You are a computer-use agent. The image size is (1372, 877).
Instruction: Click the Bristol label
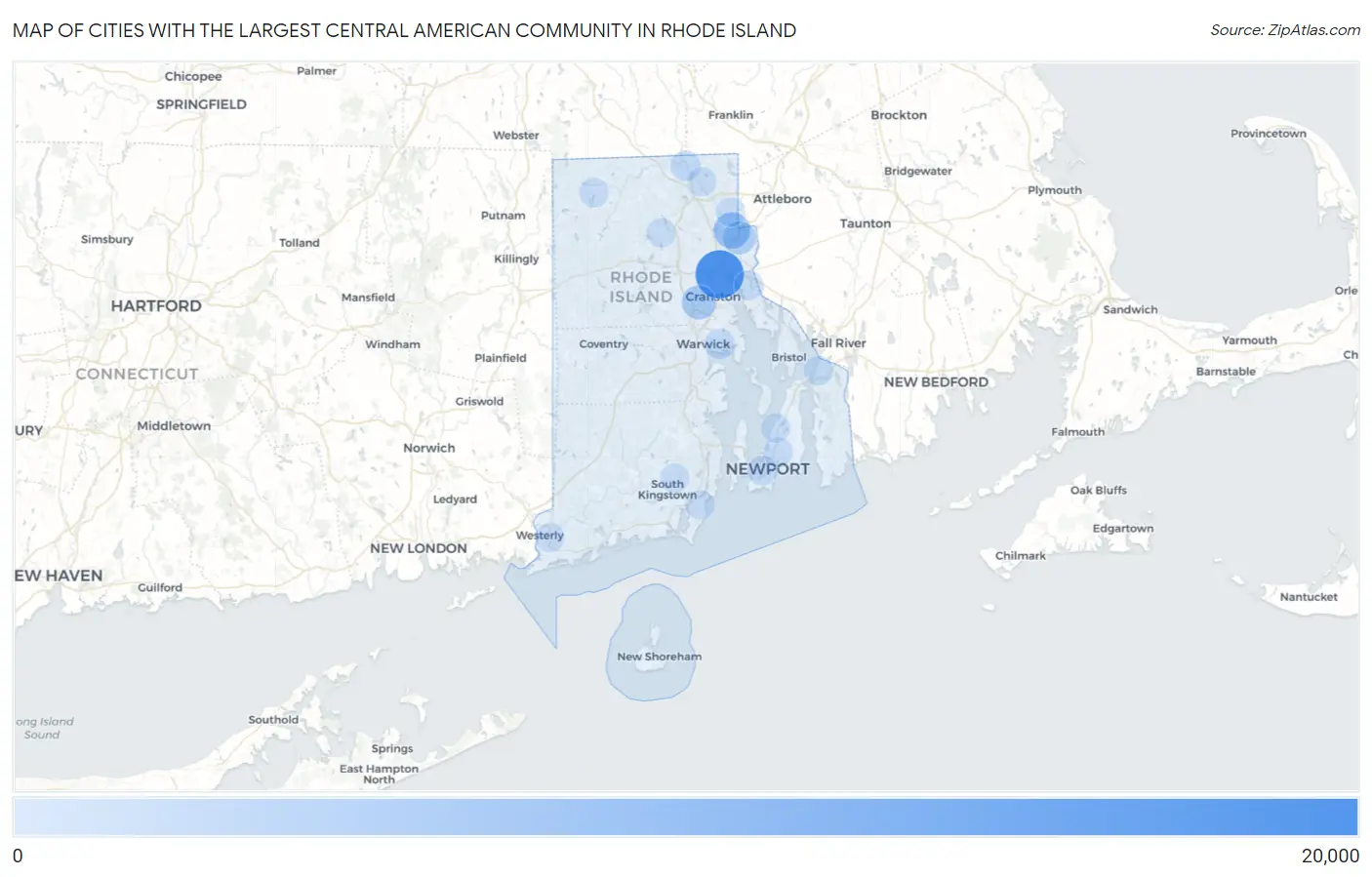788,357
